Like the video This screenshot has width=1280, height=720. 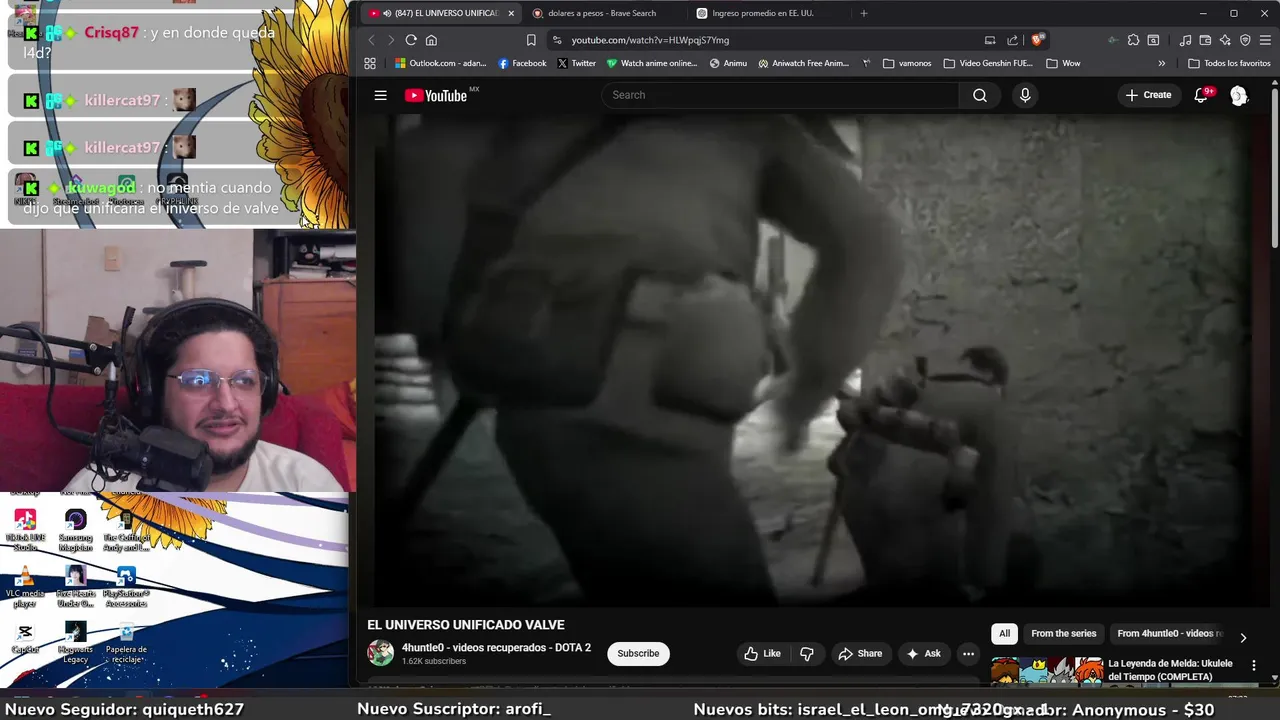point(762,653)
